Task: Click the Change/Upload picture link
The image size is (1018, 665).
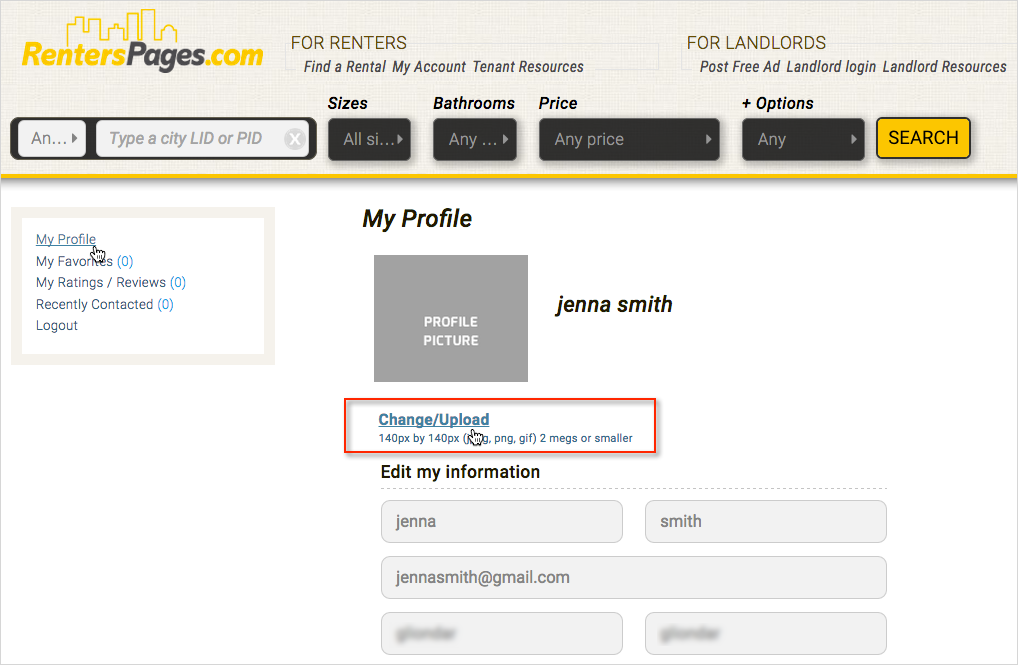Action: [434, 420]
